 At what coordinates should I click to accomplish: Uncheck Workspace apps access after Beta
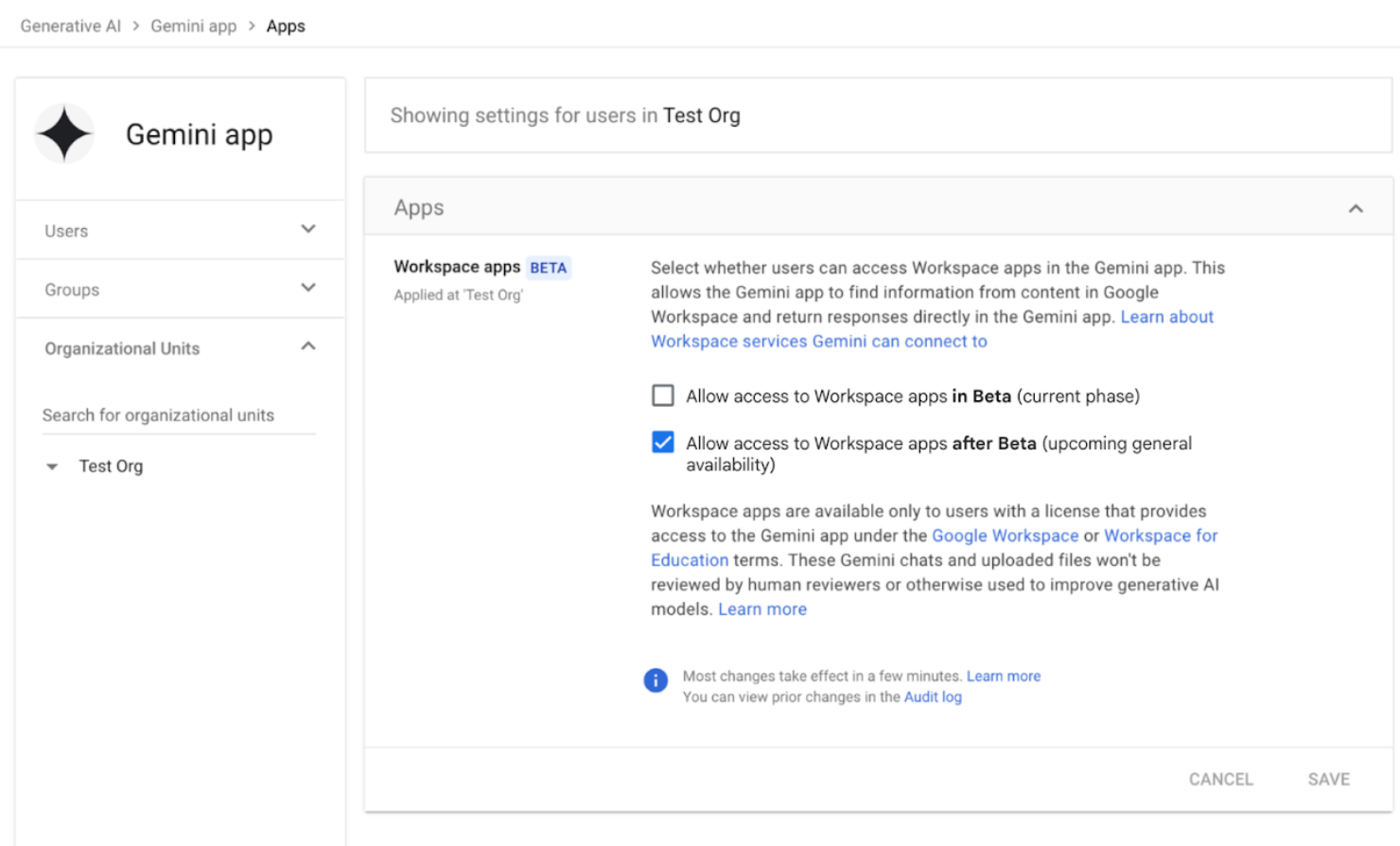663,442
